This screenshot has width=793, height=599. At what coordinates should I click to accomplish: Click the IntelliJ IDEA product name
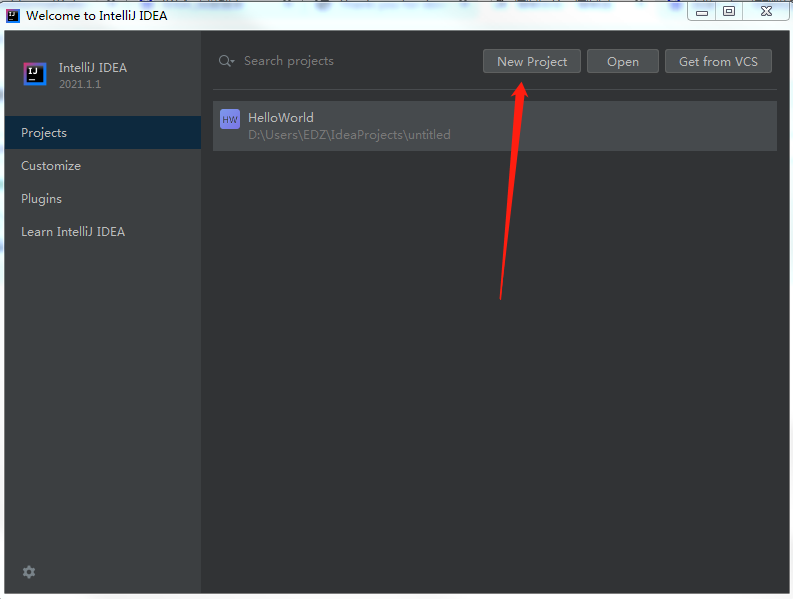pos(93,67)
